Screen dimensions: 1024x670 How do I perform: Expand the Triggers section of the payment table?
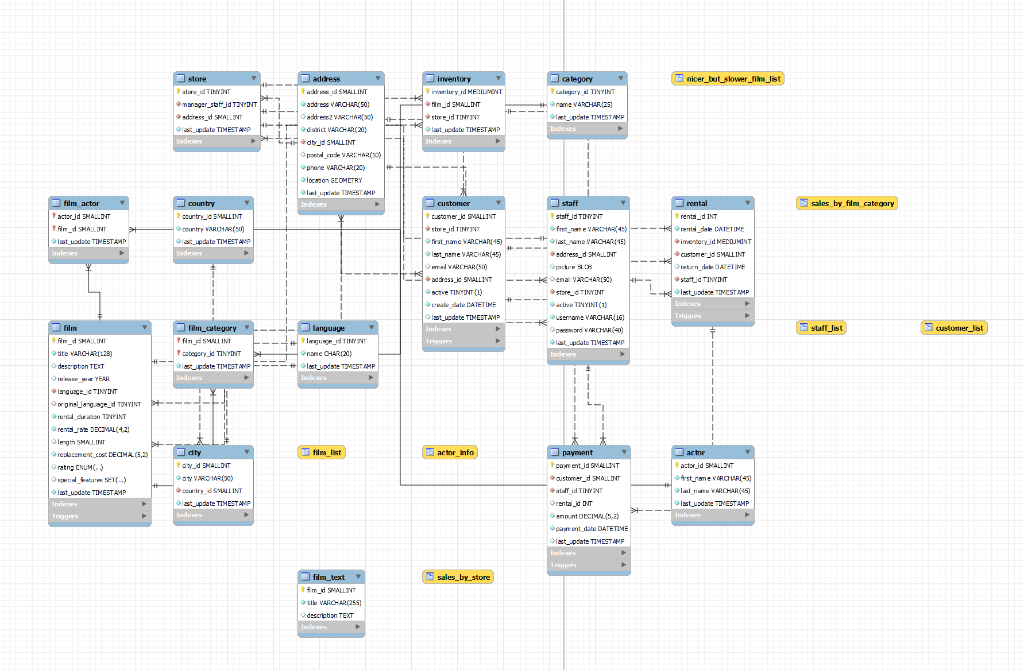(x=588, y=564)
